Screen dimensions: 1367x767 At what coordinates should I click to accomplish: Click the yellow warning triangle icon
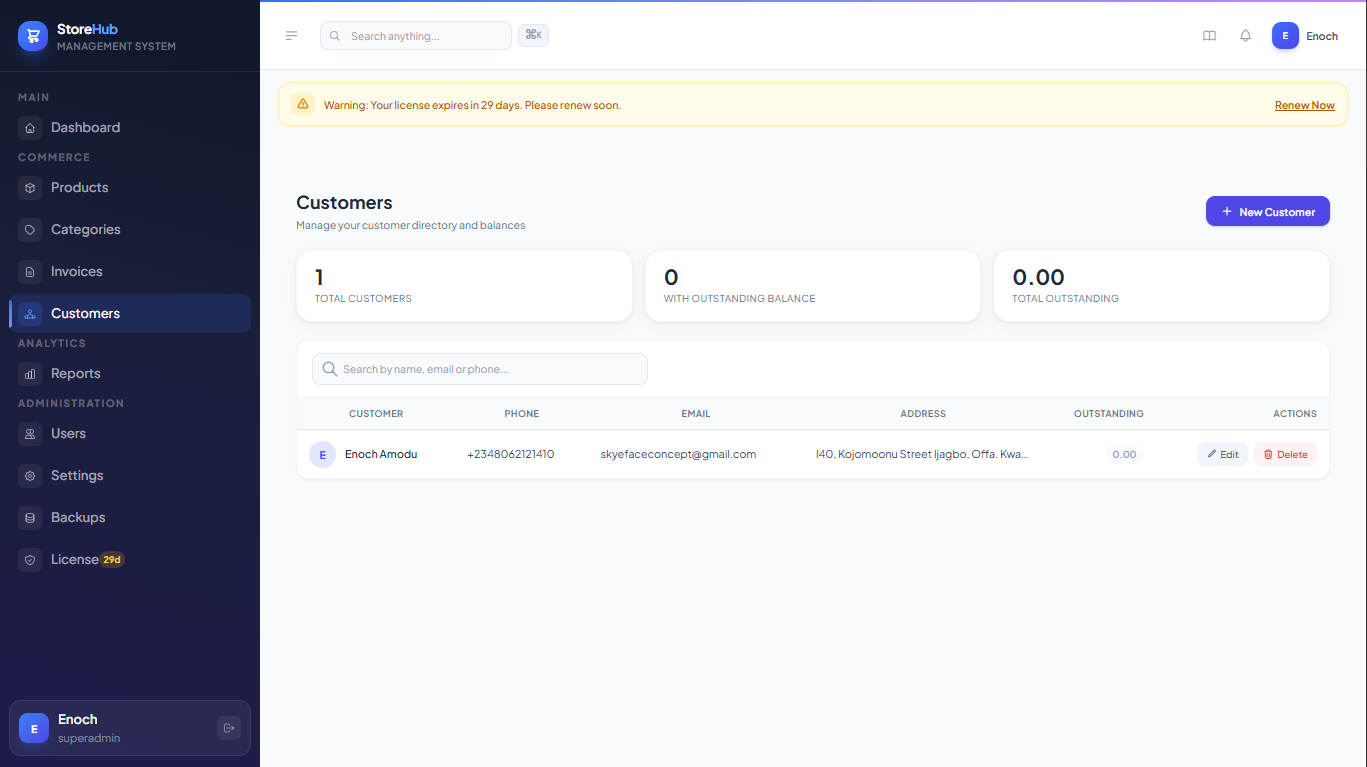coord(303,104)
